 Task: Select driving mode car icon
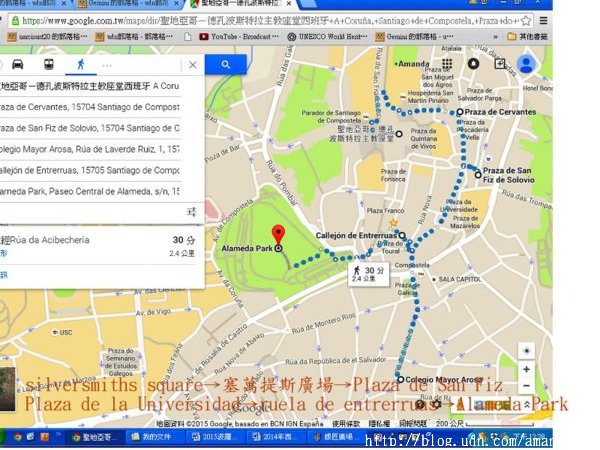pyautogui.click(x=18, y=64)
